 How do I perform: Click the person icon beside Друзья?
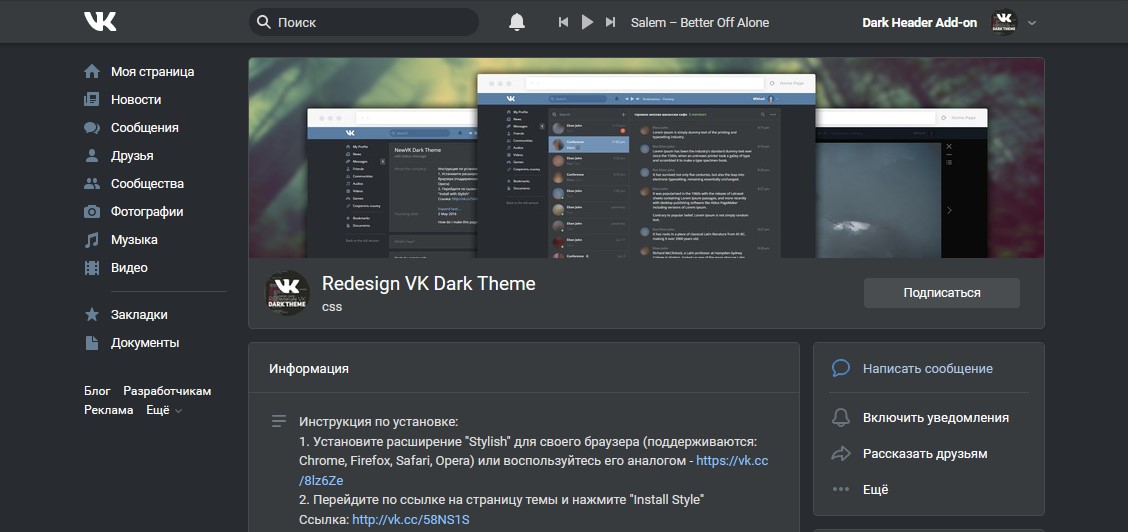point(92,156)
